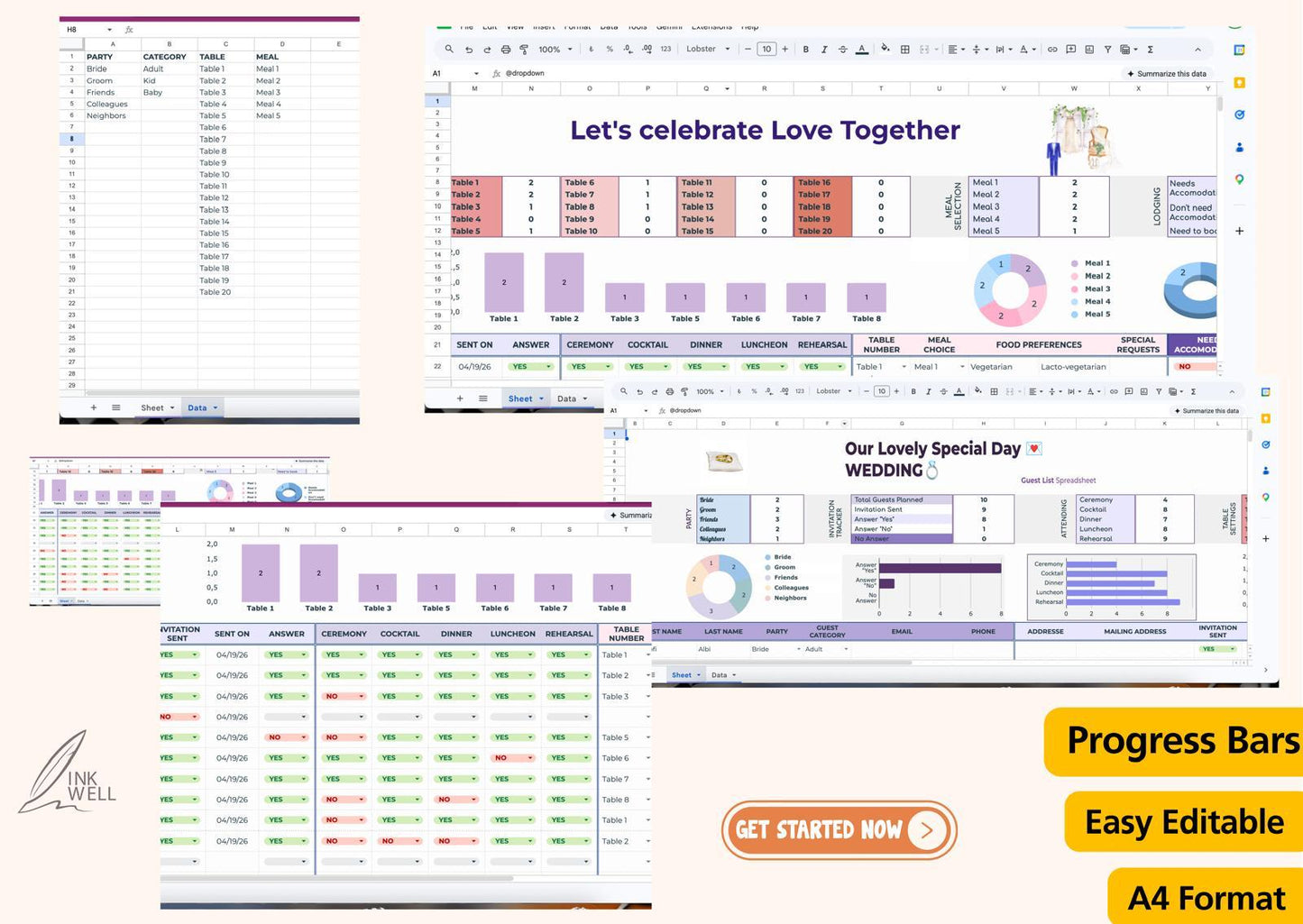Collapse the toolbar in Love Together window
Image resolution: width=1303 pixels, height=924 pixels.
[x=1197, y=50]
